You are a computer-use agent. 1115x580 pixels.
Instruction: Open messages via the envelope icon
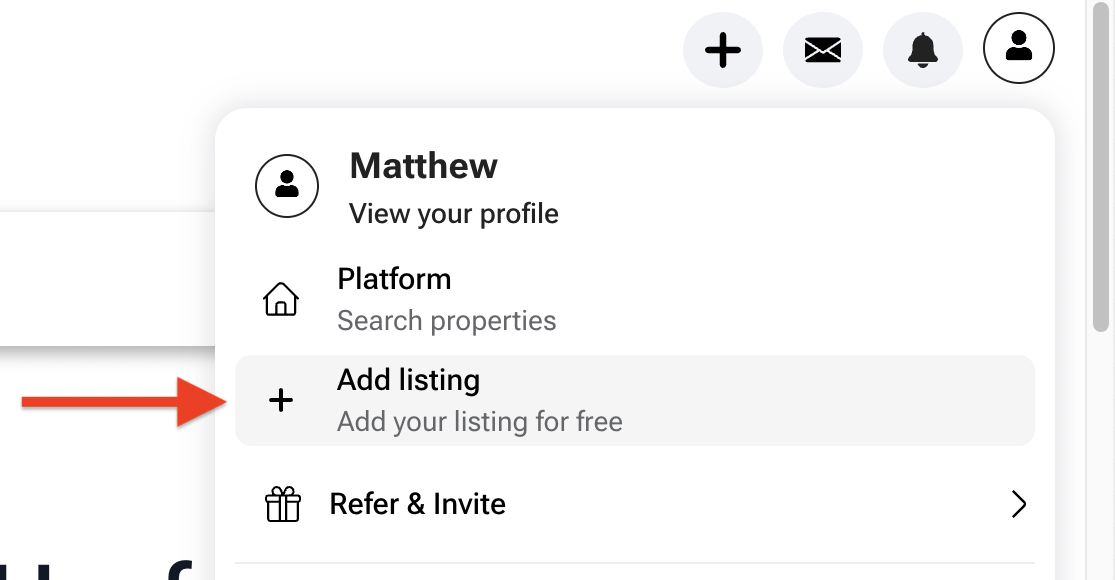(822, 49)
